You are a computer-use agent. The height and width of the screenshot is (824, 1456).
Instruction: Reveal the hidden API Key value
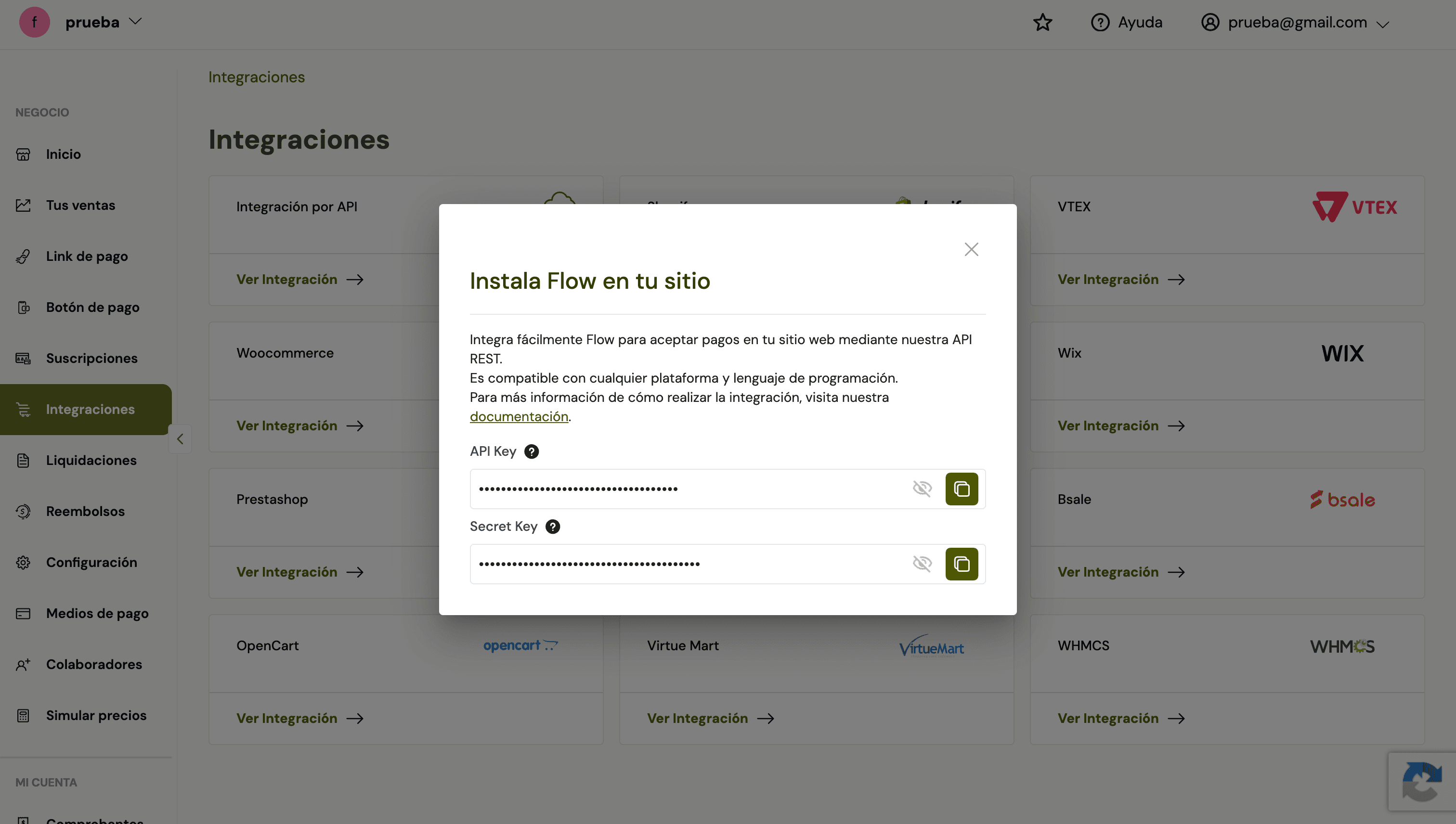point(922,489)
